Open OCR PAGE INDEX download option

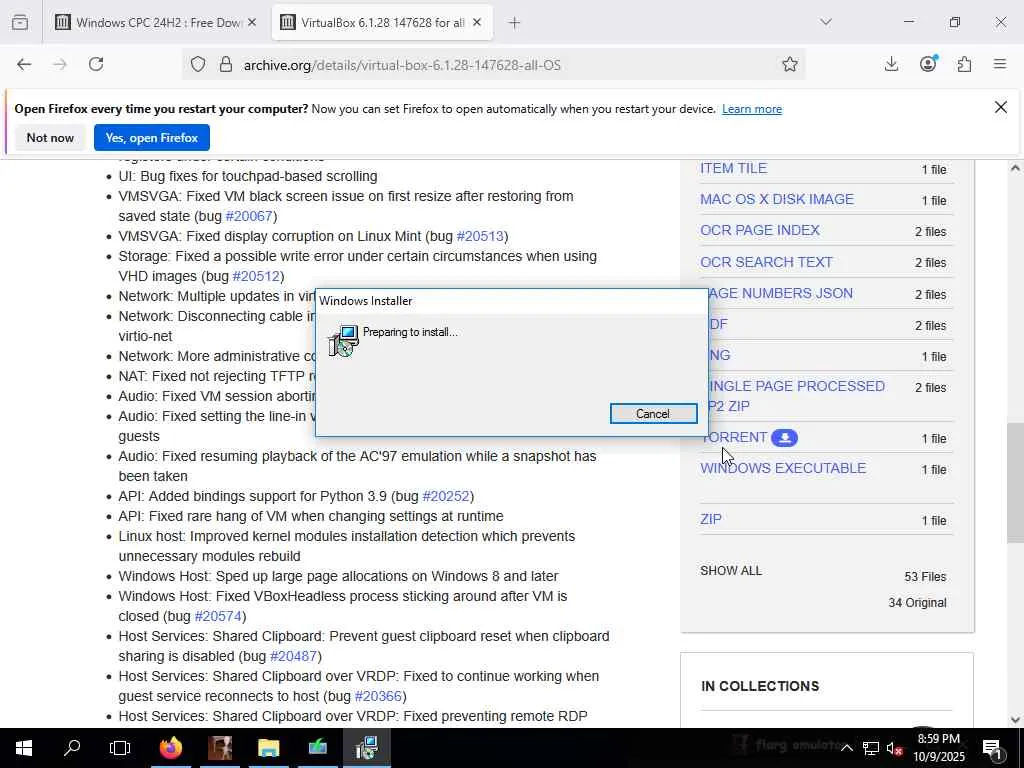click(760, 231)
